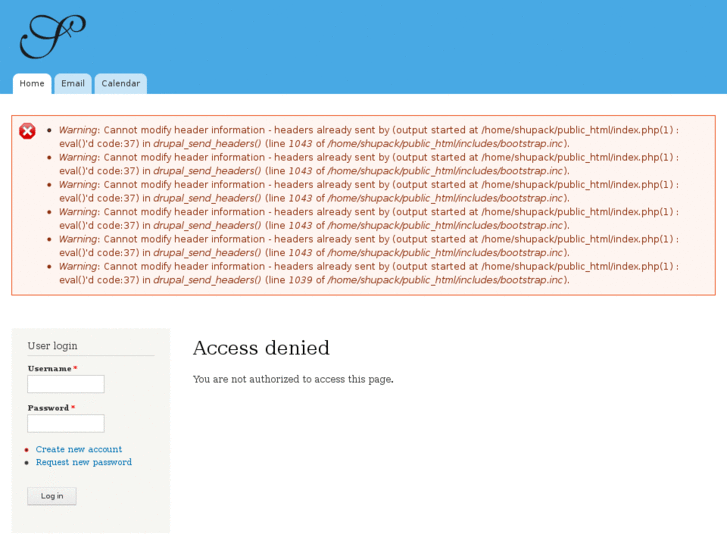
Task: Select the Username field label
Action: pos(49,369)
